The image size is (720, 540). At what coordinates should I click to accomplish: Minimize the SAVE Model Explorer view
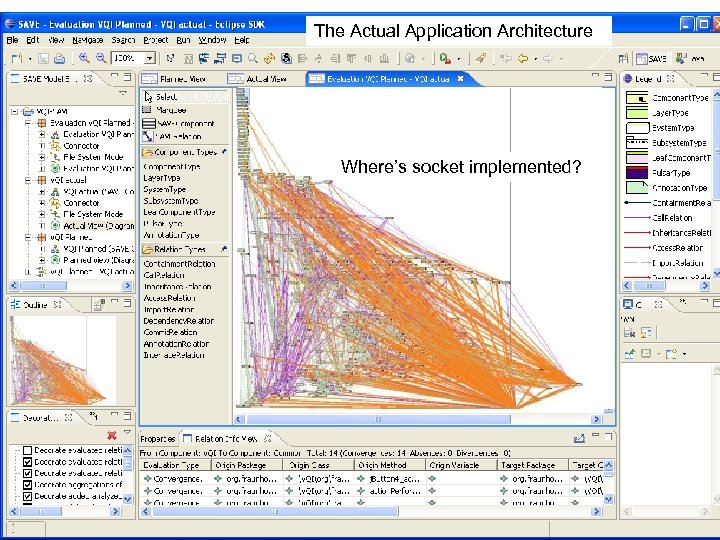pyautogui.click(x=114, y=76)
